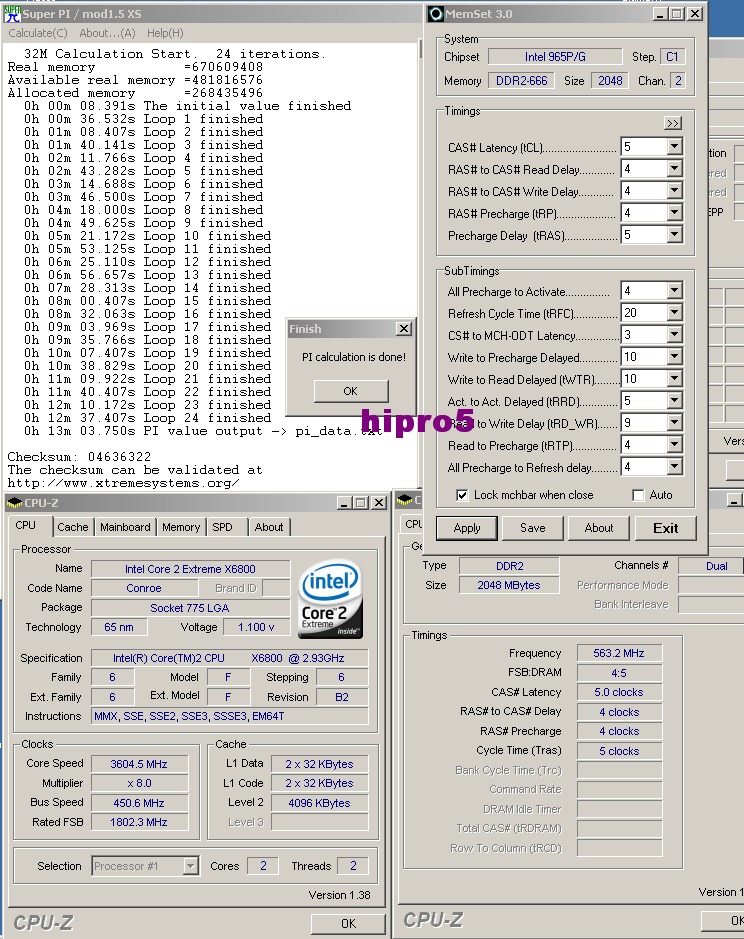Viewport: 744px width, 939px height.
Task: Click the Code Name value Conroe
Action: click(144, 588)
